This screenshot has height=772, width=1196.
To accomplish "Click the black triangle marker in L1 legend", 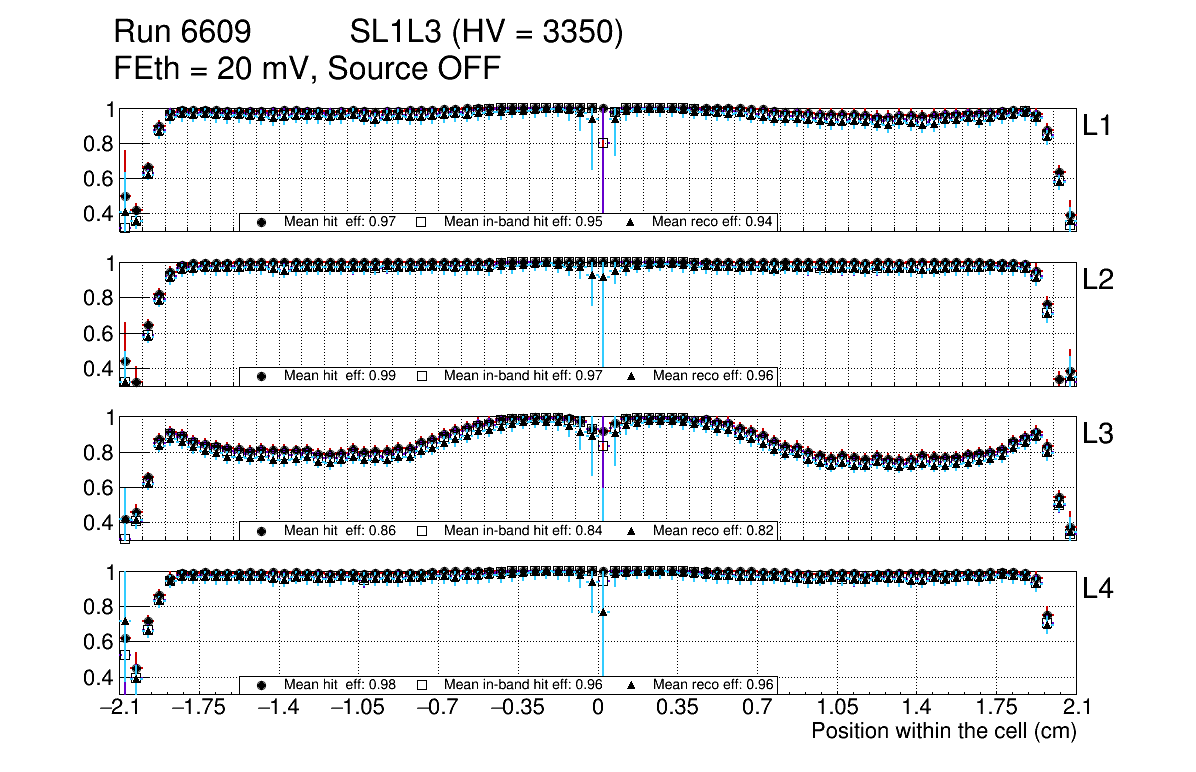I will [632, 222].
